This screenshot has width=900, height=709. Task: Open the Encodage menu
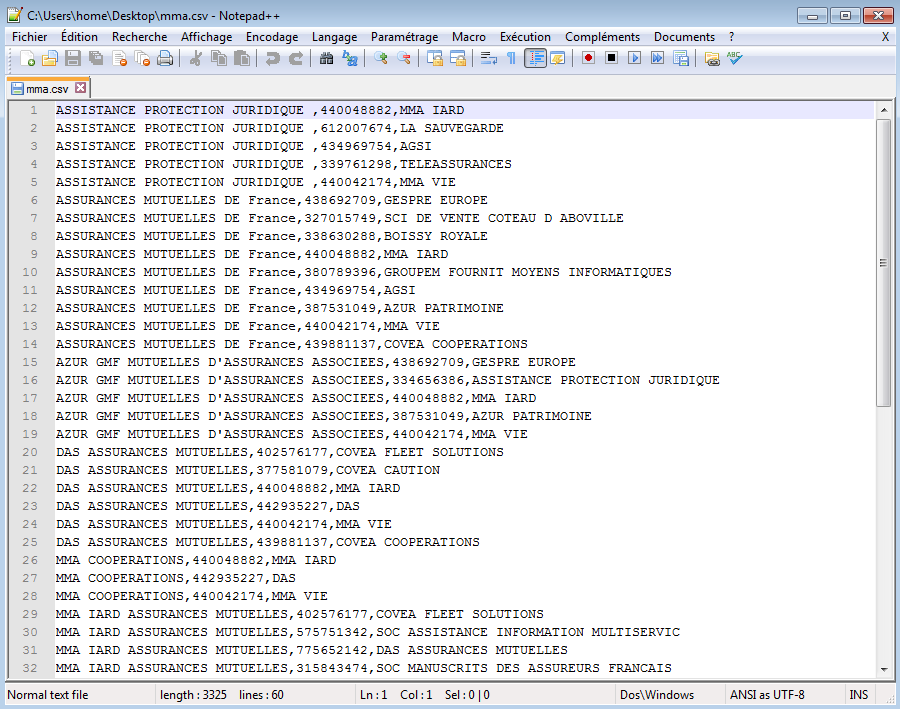[x=272, y=37]
